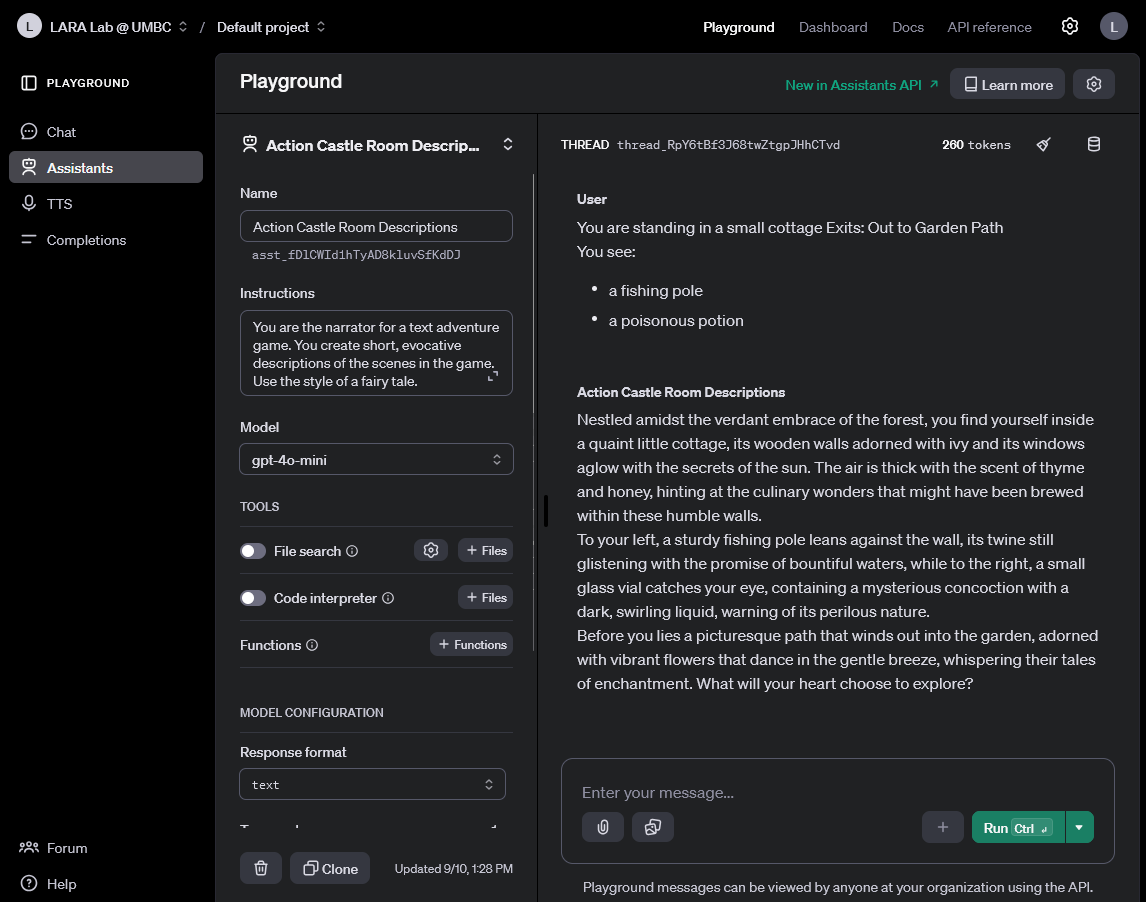Screen dimensions: 1146x902
Task: Select Chat in the sidebar
Action: (x=106, y=132)
